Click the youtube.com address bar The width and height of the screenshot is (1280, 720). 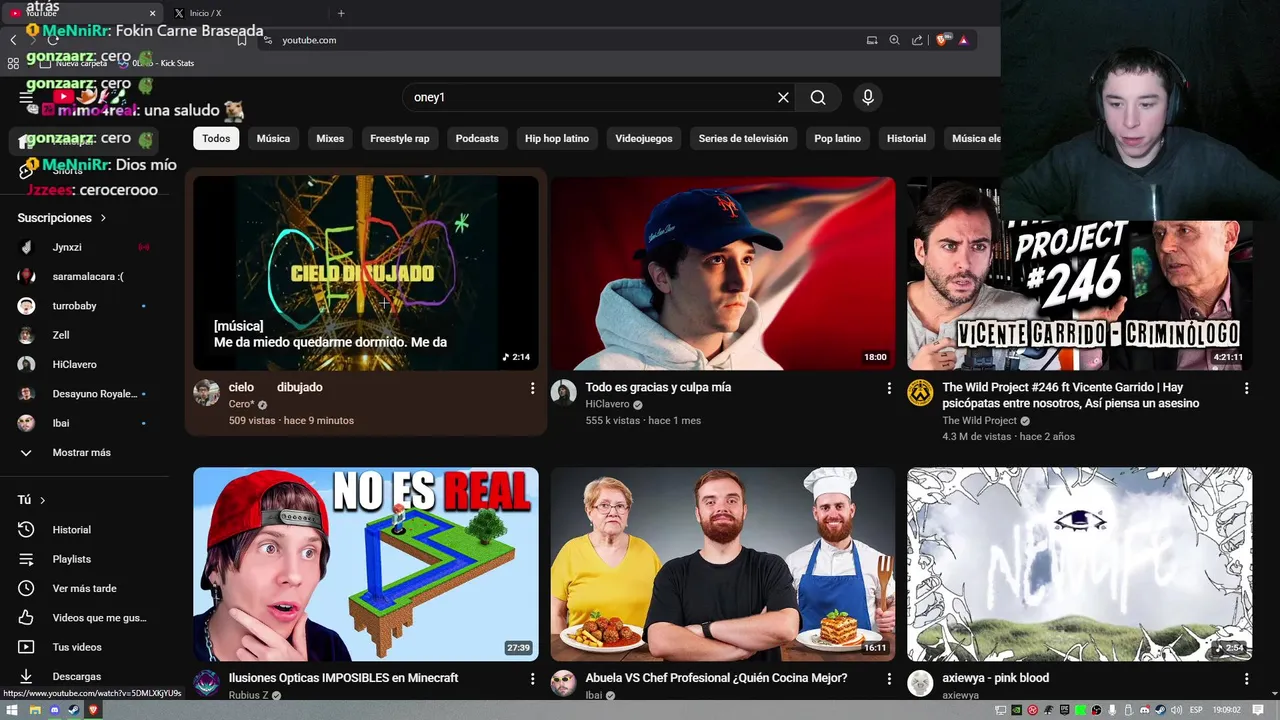tap(560, 40)
